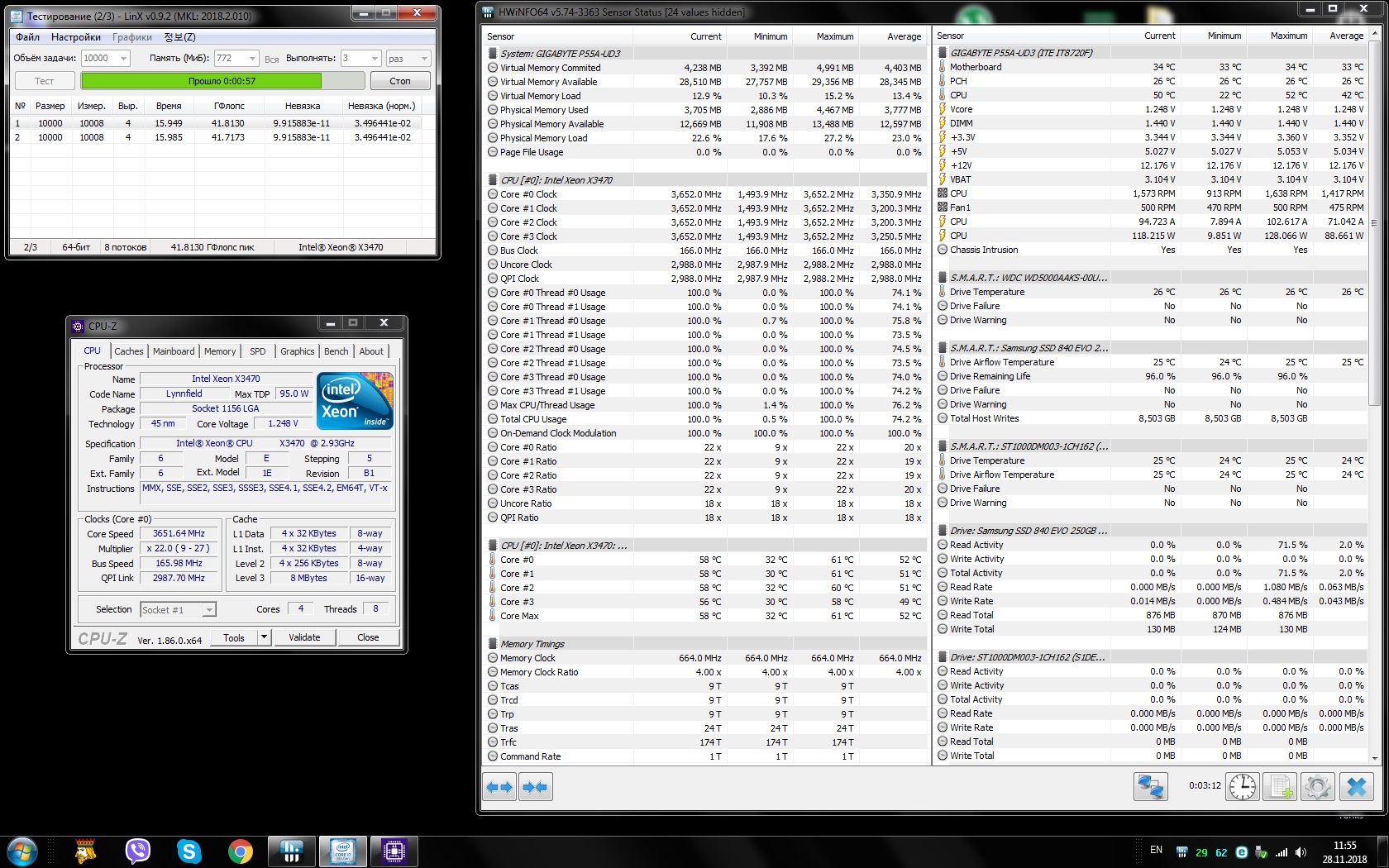1389x868 pixels.
Task: Launch Google Chrome from the taskbar
Action: pyautogui.click(x=241, y=851)
